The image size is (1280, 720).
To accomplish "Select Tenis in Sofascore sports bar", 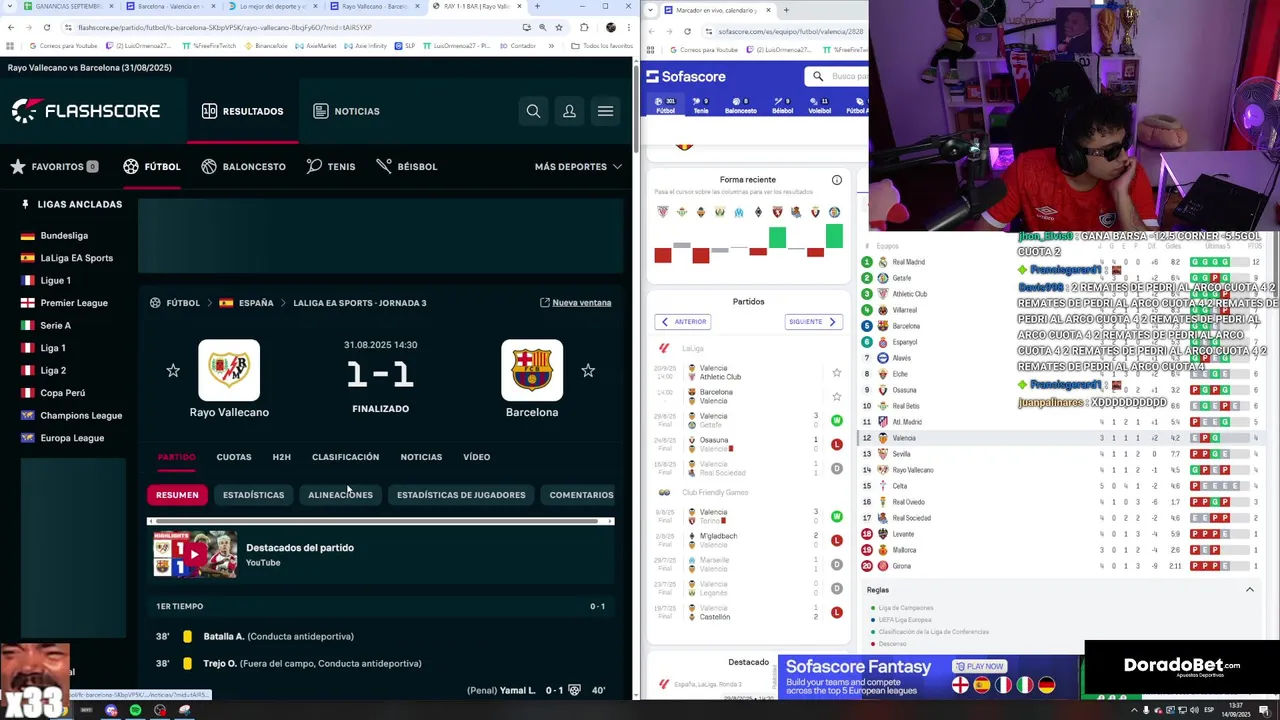I will [701, 106].
